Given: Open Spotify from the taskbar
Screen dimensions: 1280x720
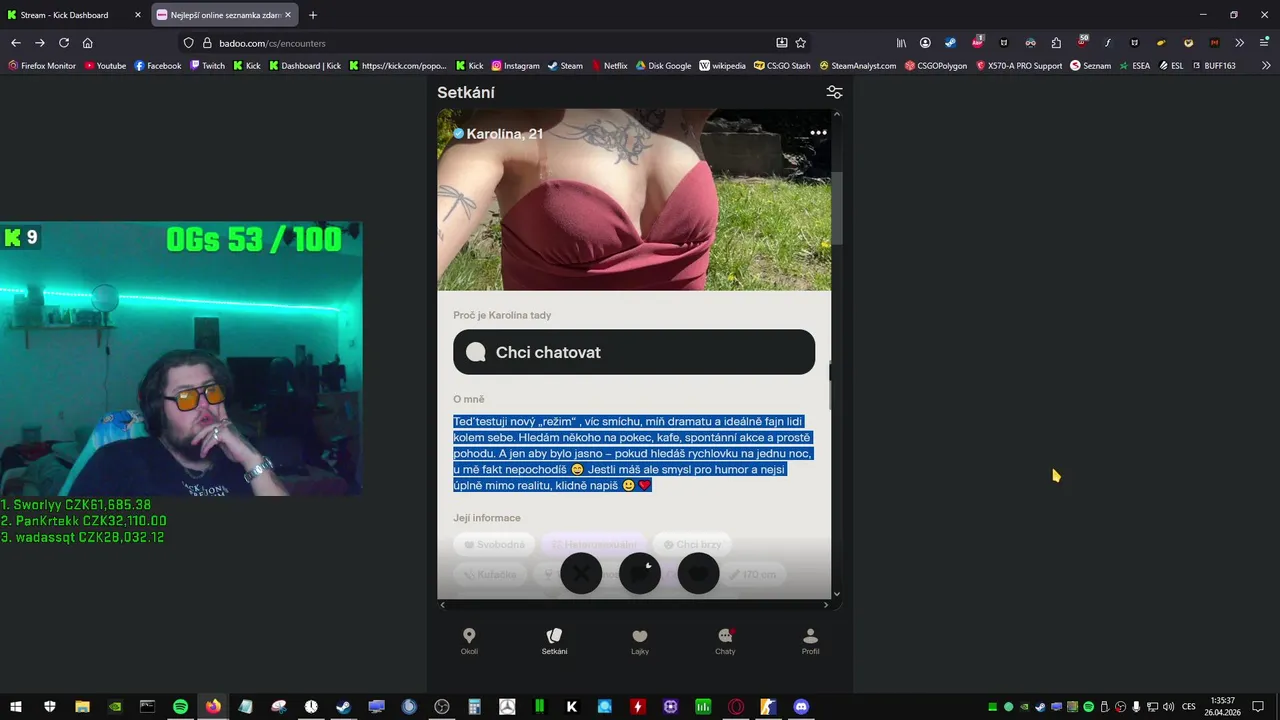Looking at the screenshot, I should [x=180, y=707].
